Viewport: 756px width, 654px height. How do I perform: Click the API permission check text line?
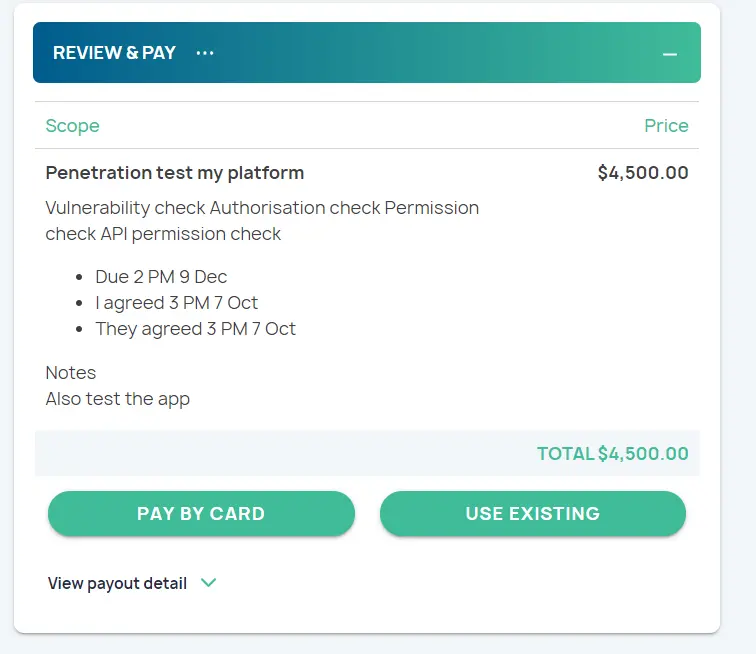163,234
